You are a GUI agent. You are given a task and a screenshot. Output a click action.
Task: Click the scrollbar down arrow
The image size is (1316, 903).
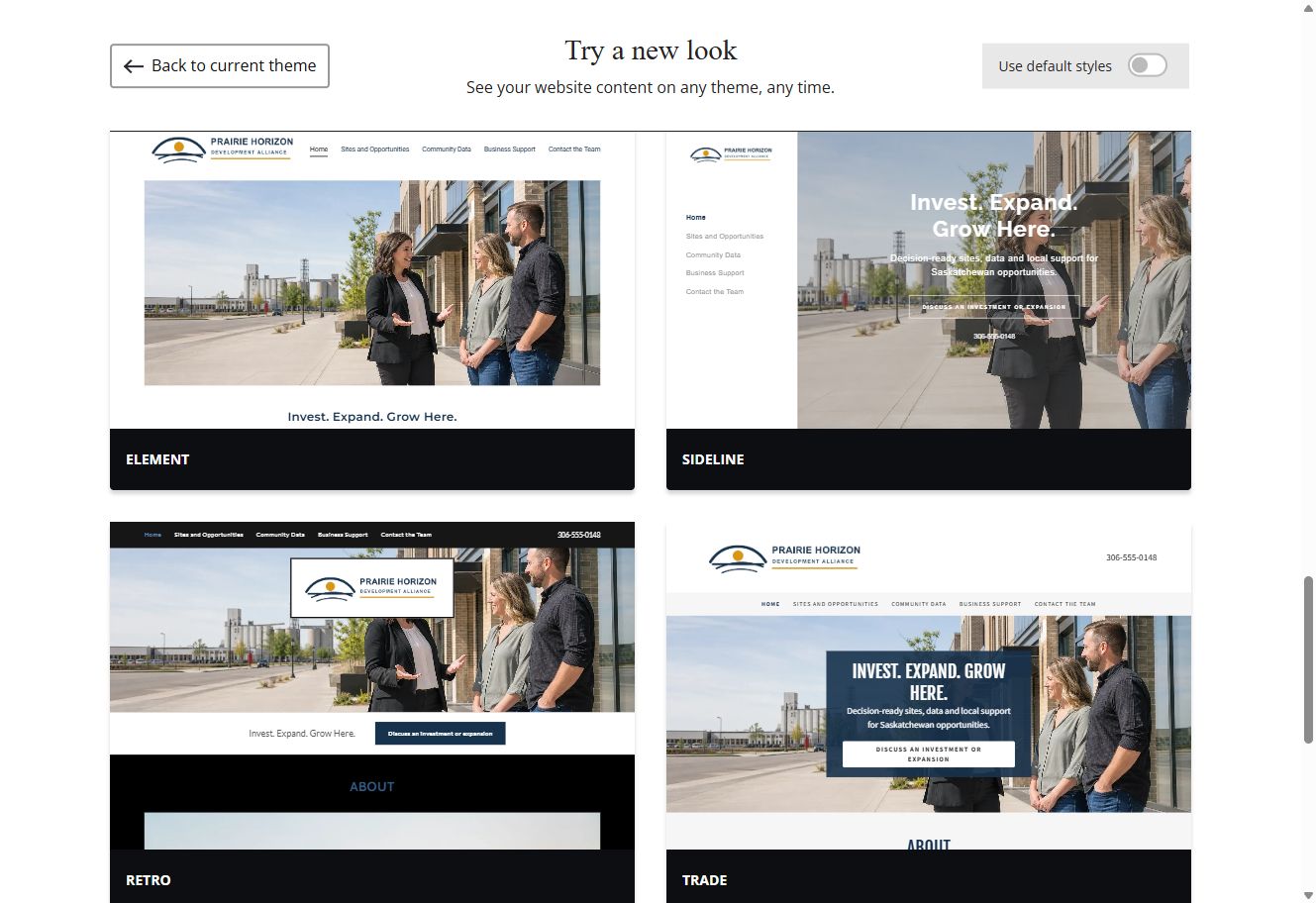pyautogui.click(x=1308, y=895)
